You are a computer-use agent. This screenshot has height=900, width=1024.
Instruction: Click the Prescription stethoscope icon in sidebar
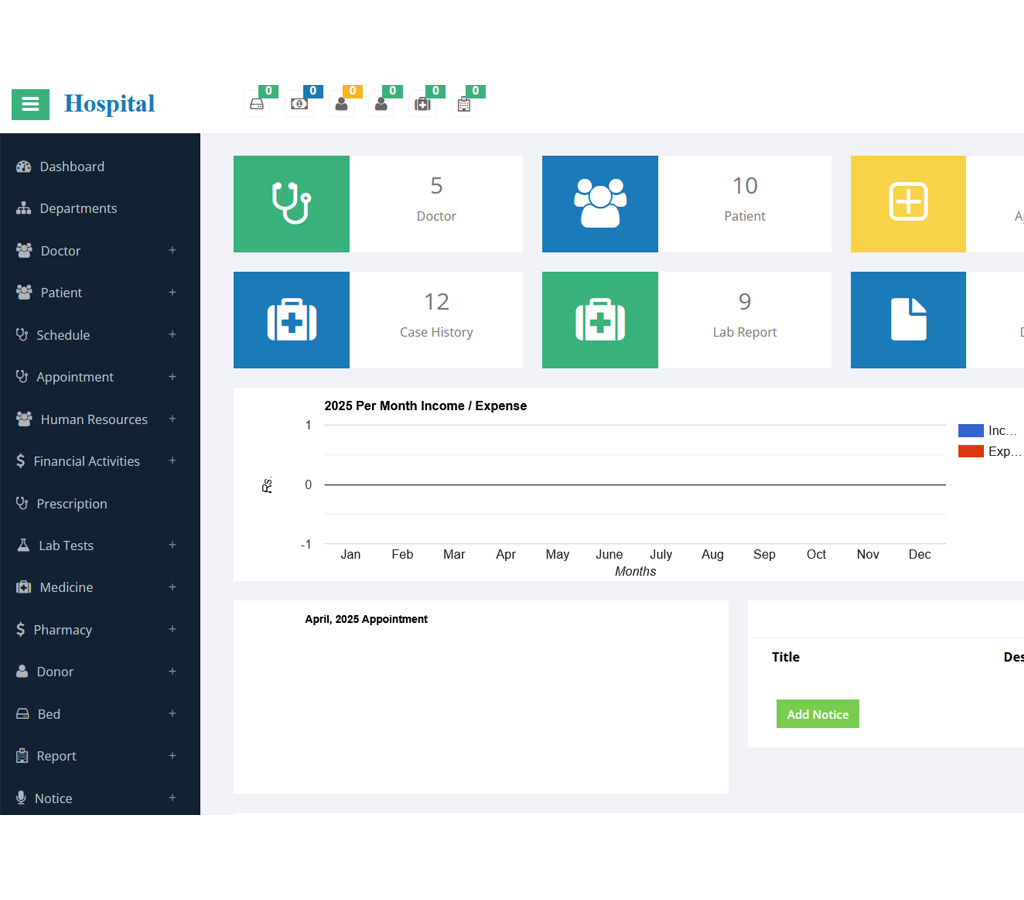coord(22,504)
